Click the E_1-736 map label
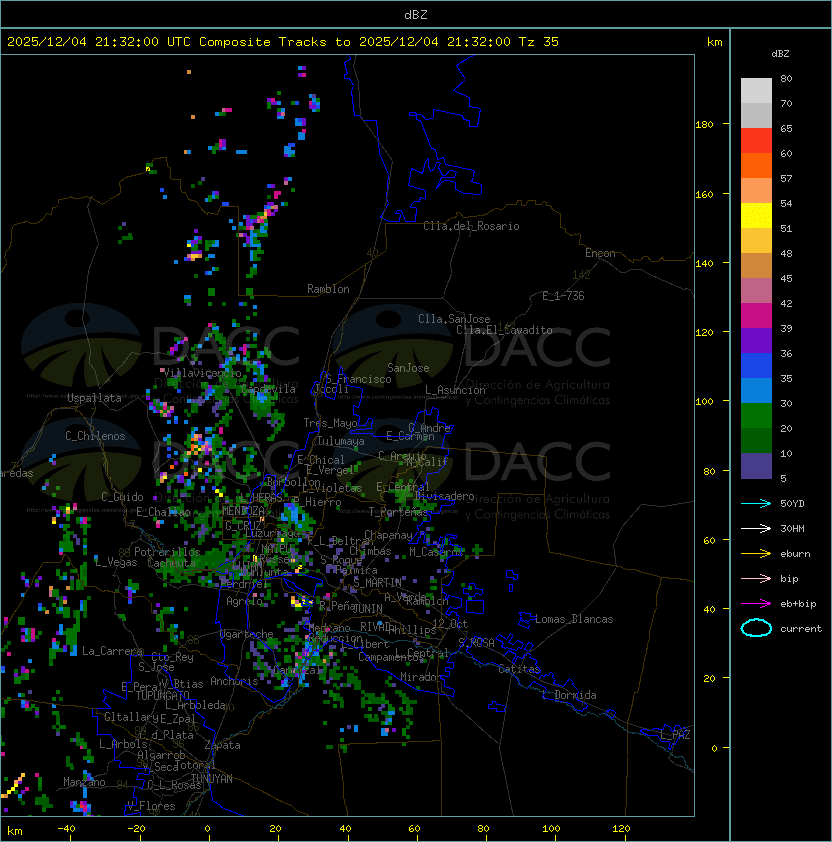This screenshot has height=842, width=832. point(563,296)
